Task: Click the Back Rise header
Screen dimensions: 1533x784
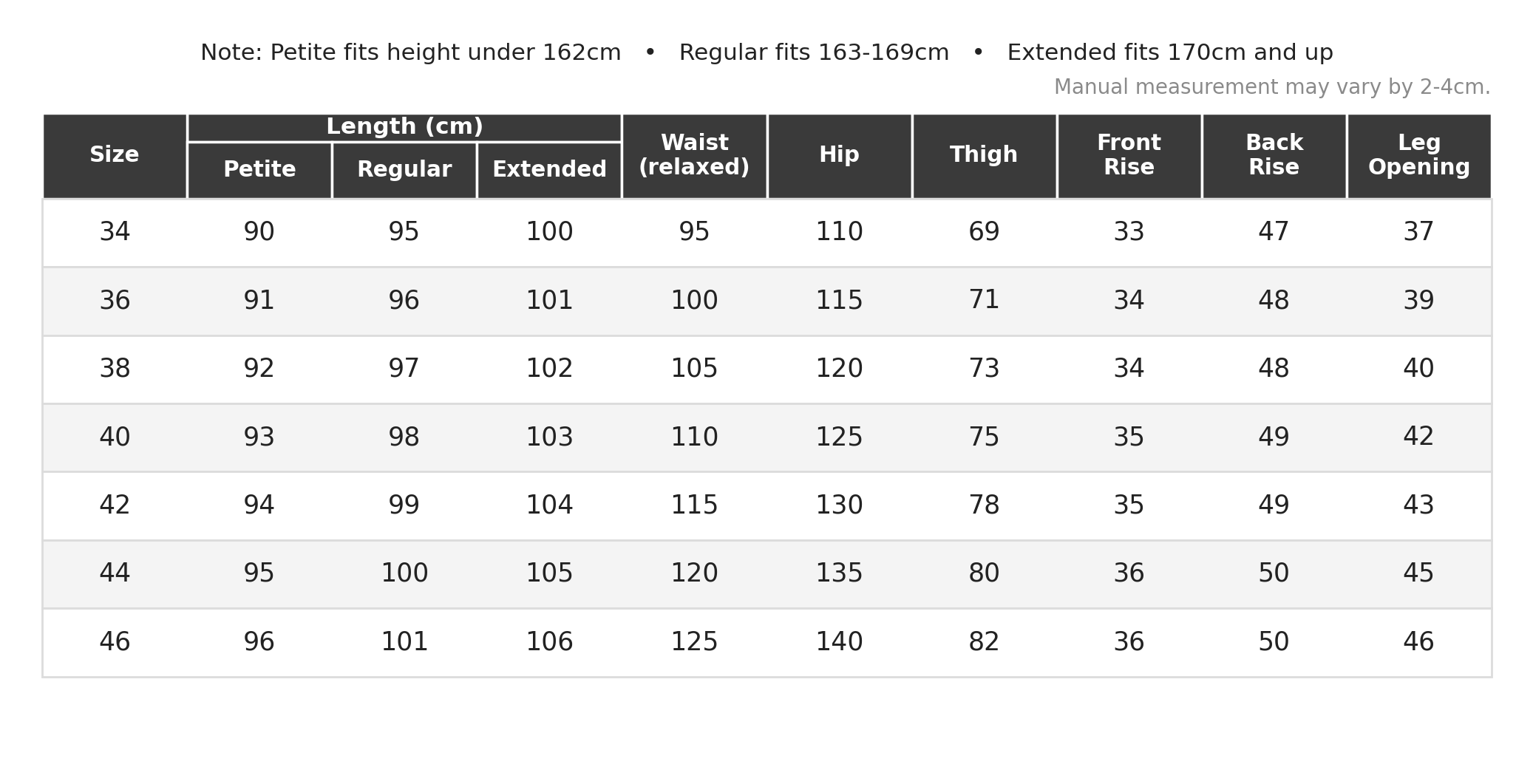Action: tap(1274, 156)
